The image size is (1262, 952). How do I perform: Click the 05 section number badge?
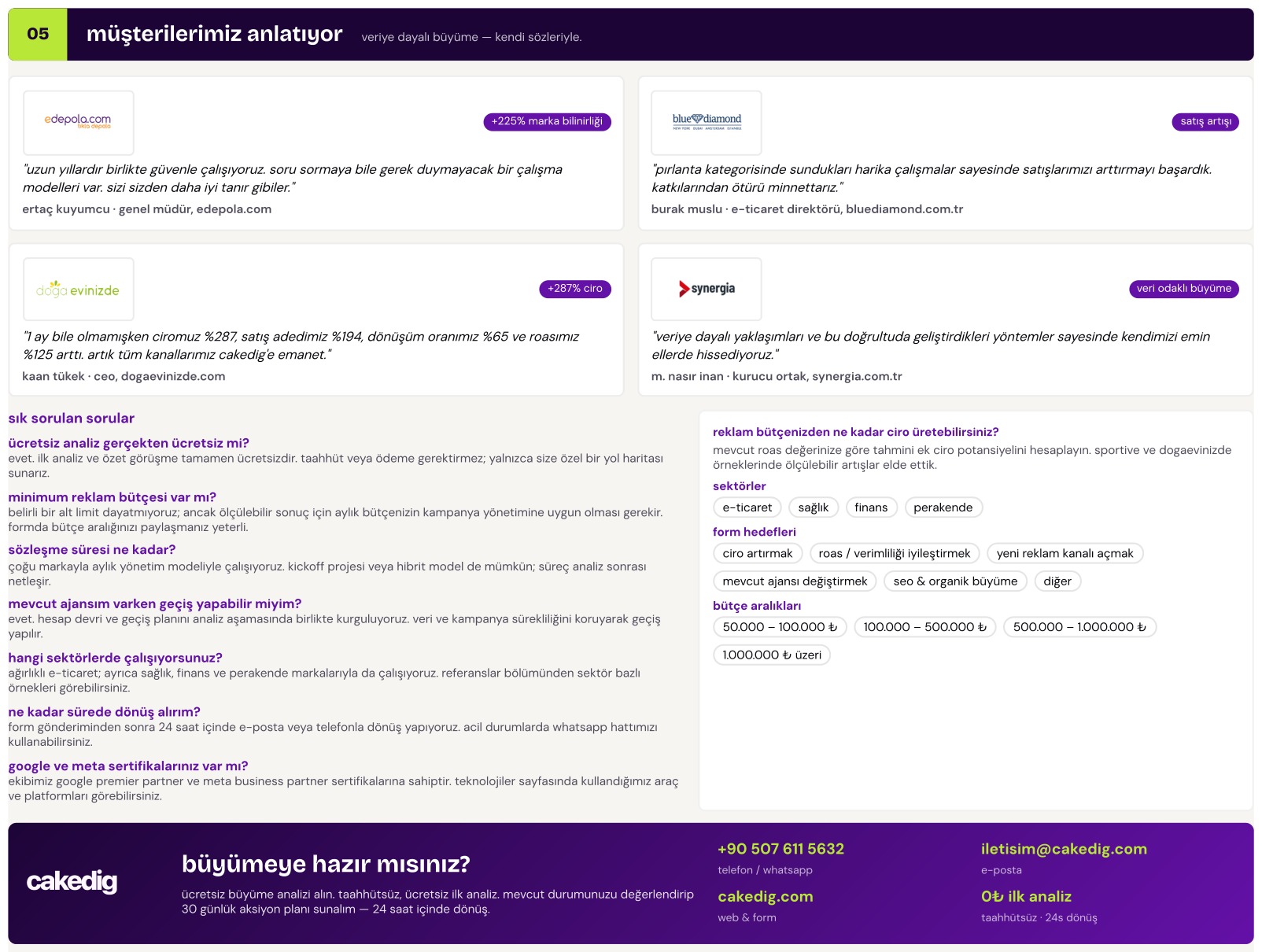tap(38, 34)
